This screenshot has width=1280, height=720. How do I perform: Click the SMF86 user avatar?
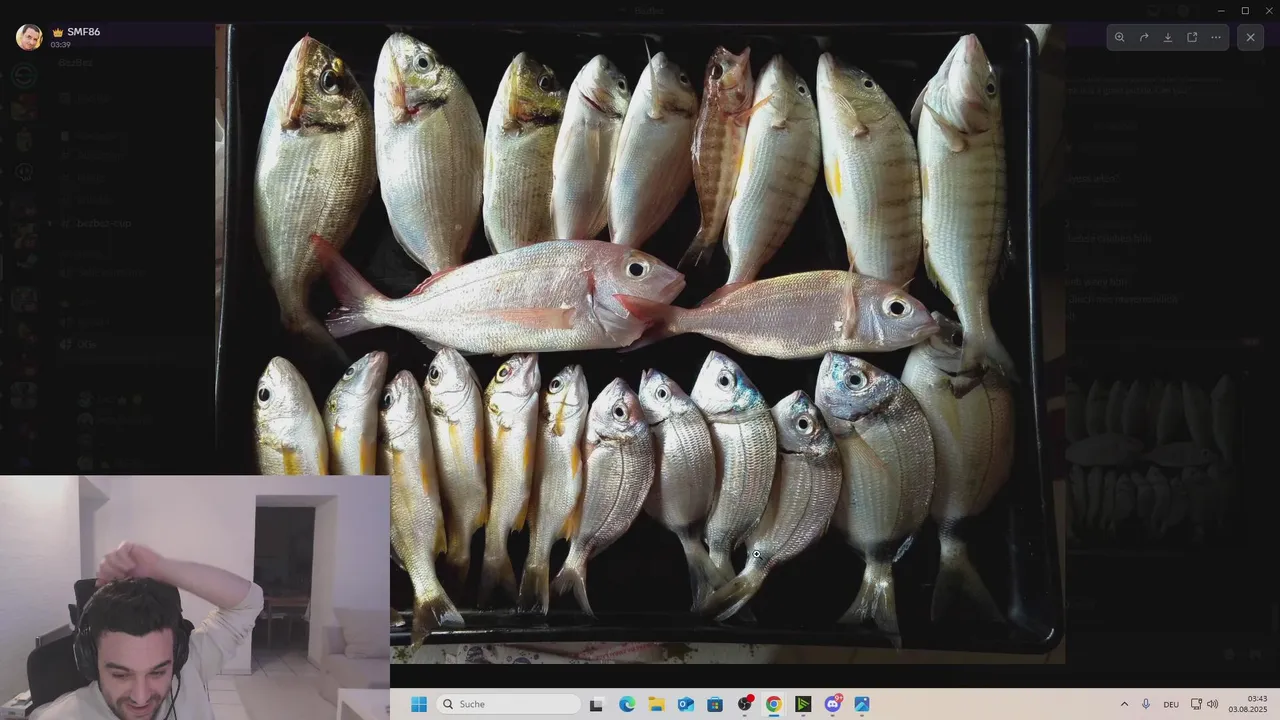click(x=29, y=37)
